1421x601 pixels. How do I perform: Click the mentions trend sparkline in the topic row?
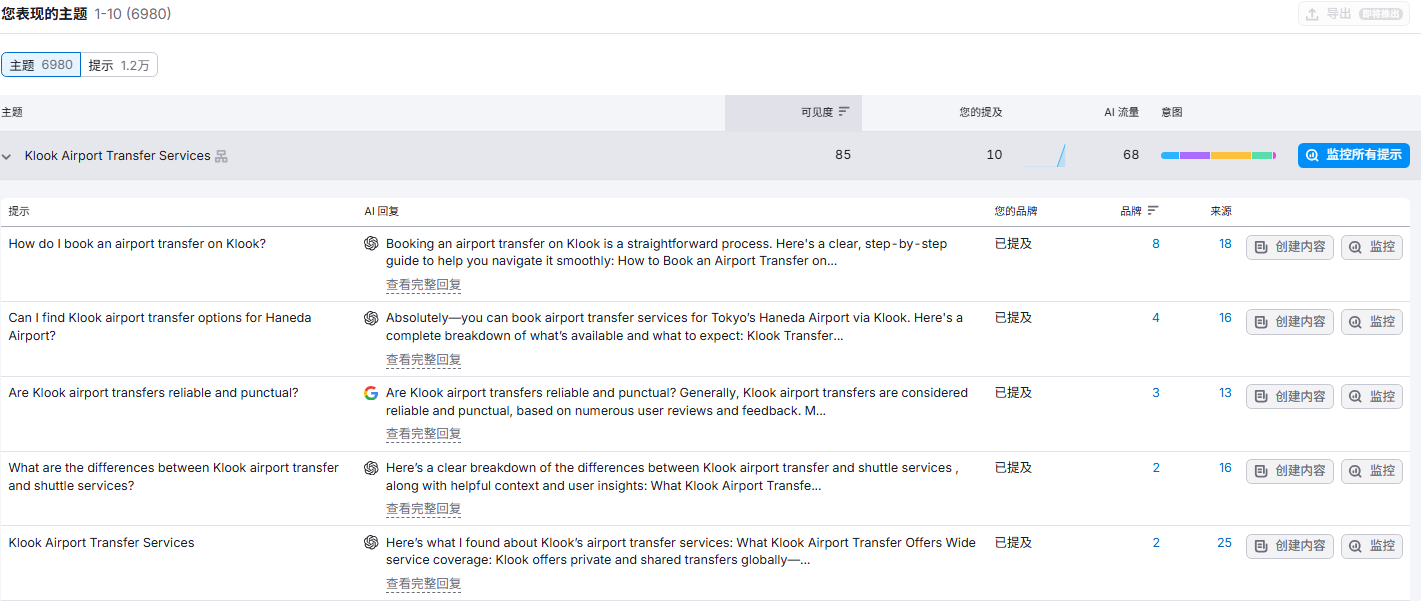click(x=1046, y=155)
